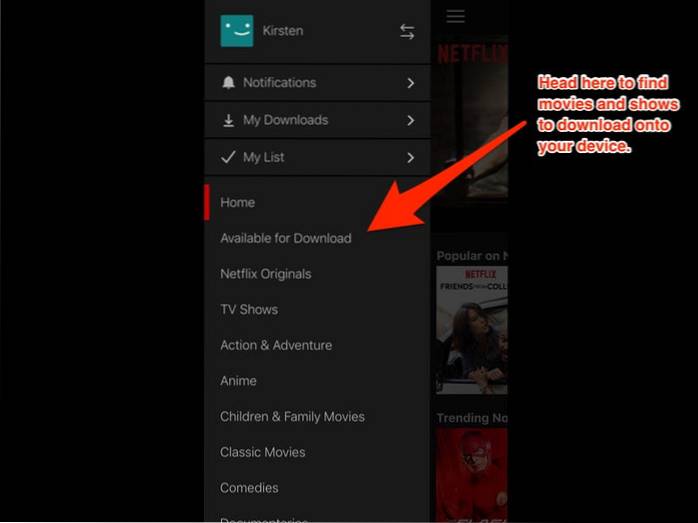Open Available for Download category
This screenshot has height=523, width=698.
click(286, 238)
